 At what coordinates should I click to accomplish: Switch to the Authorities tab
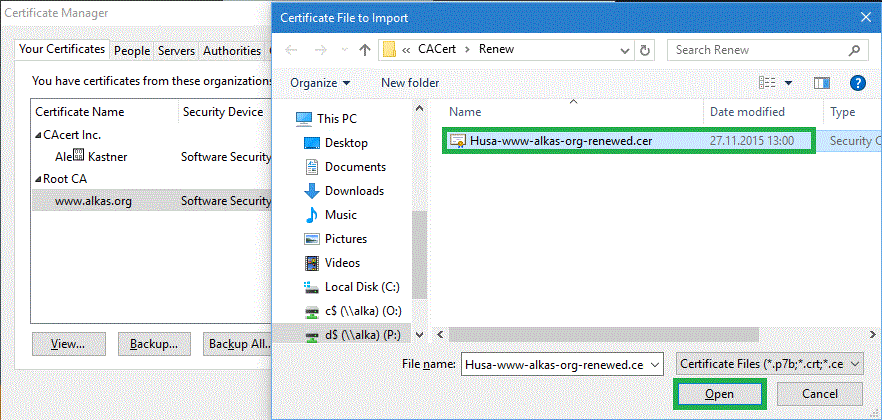pos(231,50)
